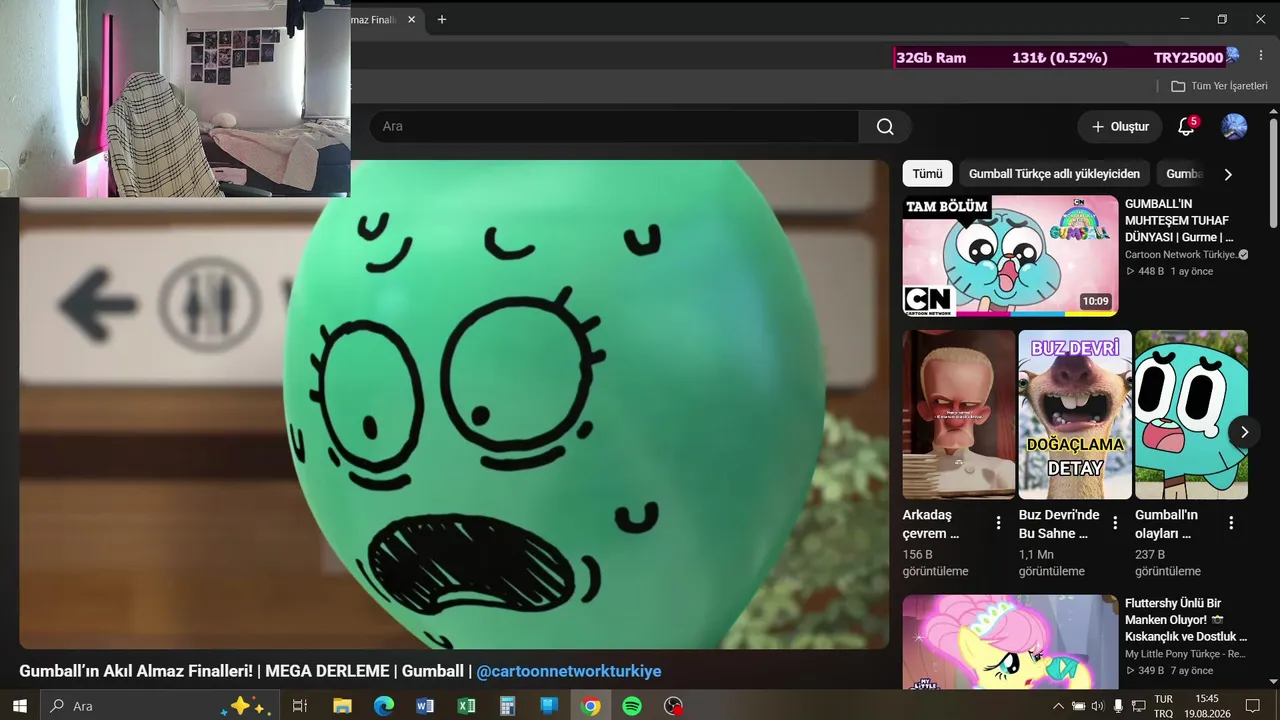Viewport: 1280px width, 720px height.
Task: Open the Tüm Yer İşaretleri bookmarks folder
Action: pos(1219,86)
